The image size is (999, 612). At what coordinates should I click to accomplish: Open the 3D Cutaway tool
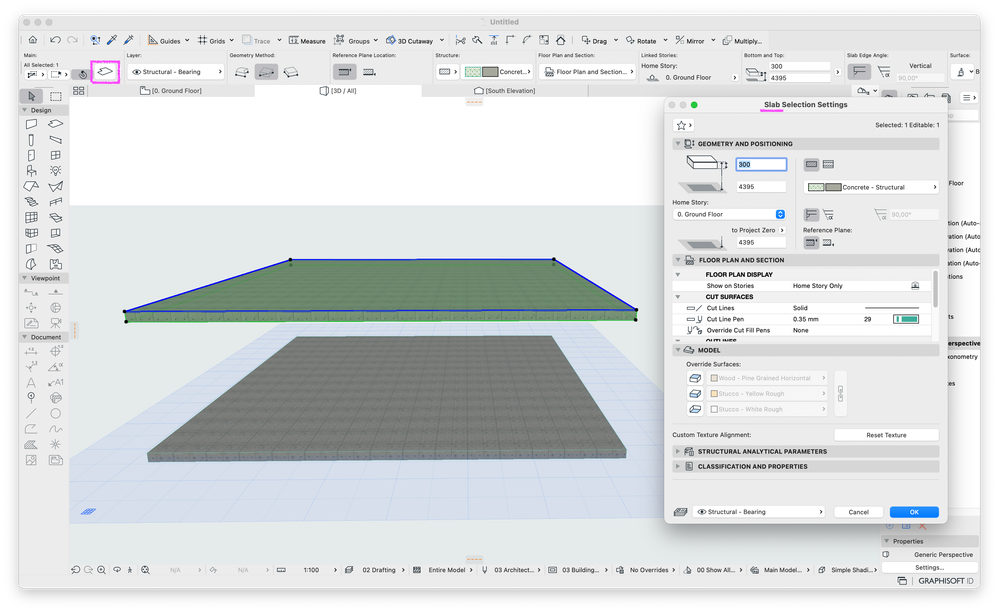point(407,40)
